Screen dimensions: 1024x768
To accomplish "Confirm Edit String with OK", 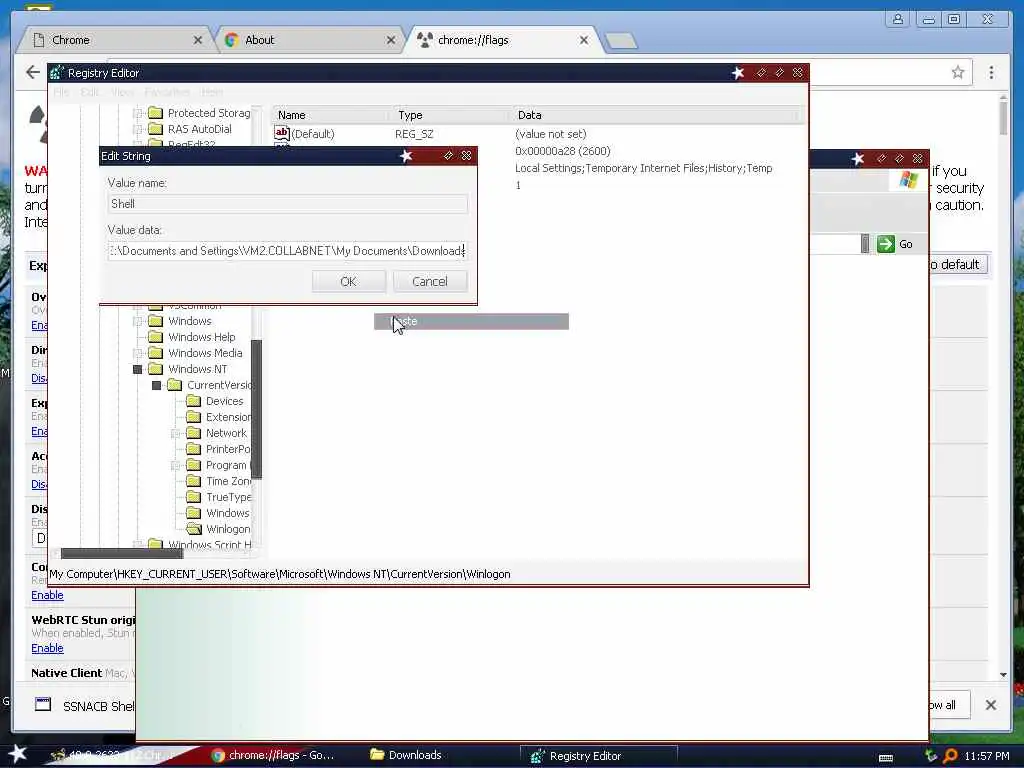I will (349, 281).
